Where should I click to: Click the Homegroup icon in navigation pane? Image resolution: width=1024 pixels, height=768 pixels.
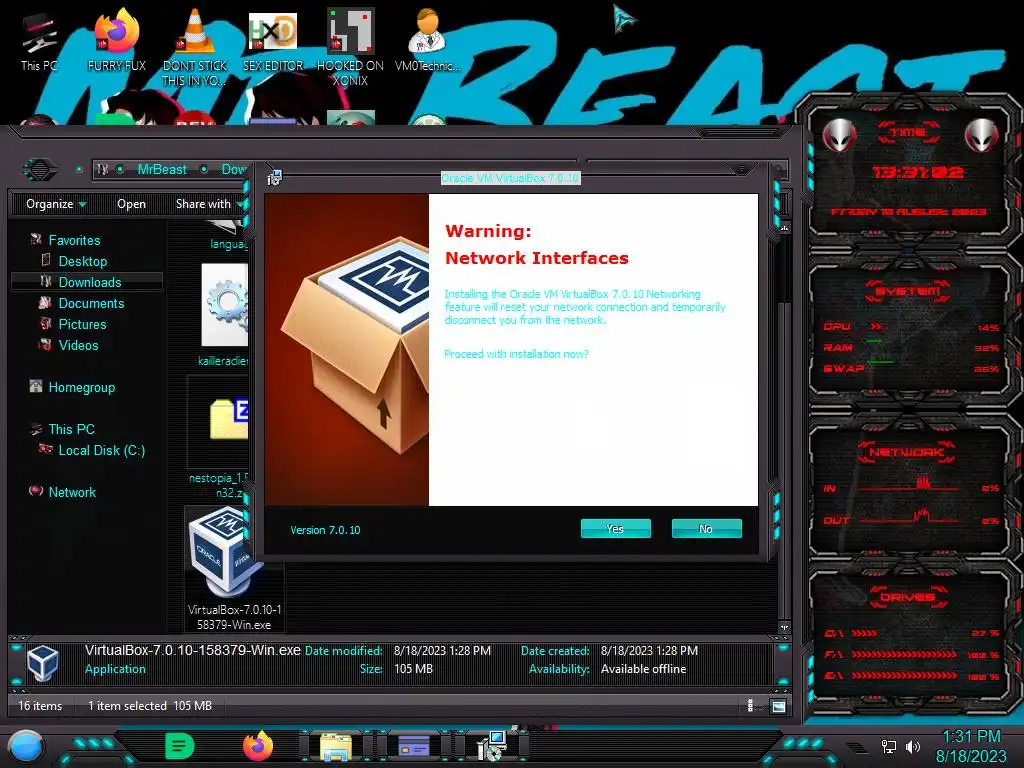pos(36,386)
